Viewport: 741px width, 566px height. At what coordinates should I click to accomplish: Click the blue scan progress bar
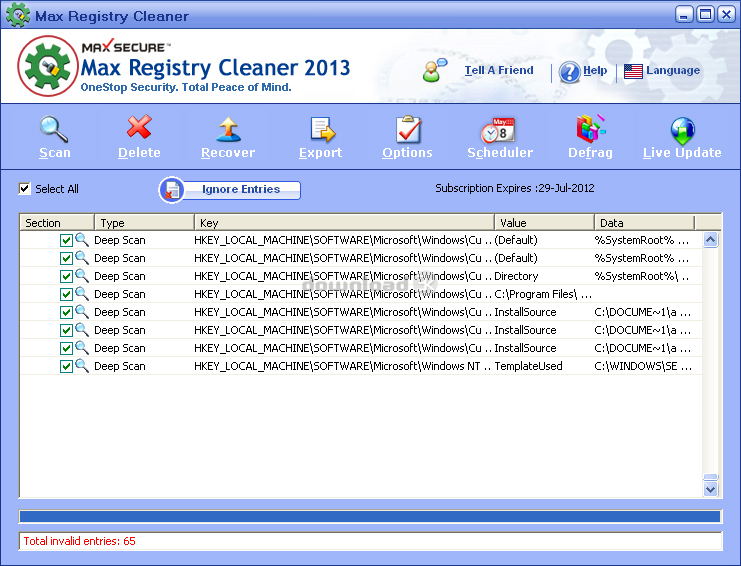[x=370, y=517]
